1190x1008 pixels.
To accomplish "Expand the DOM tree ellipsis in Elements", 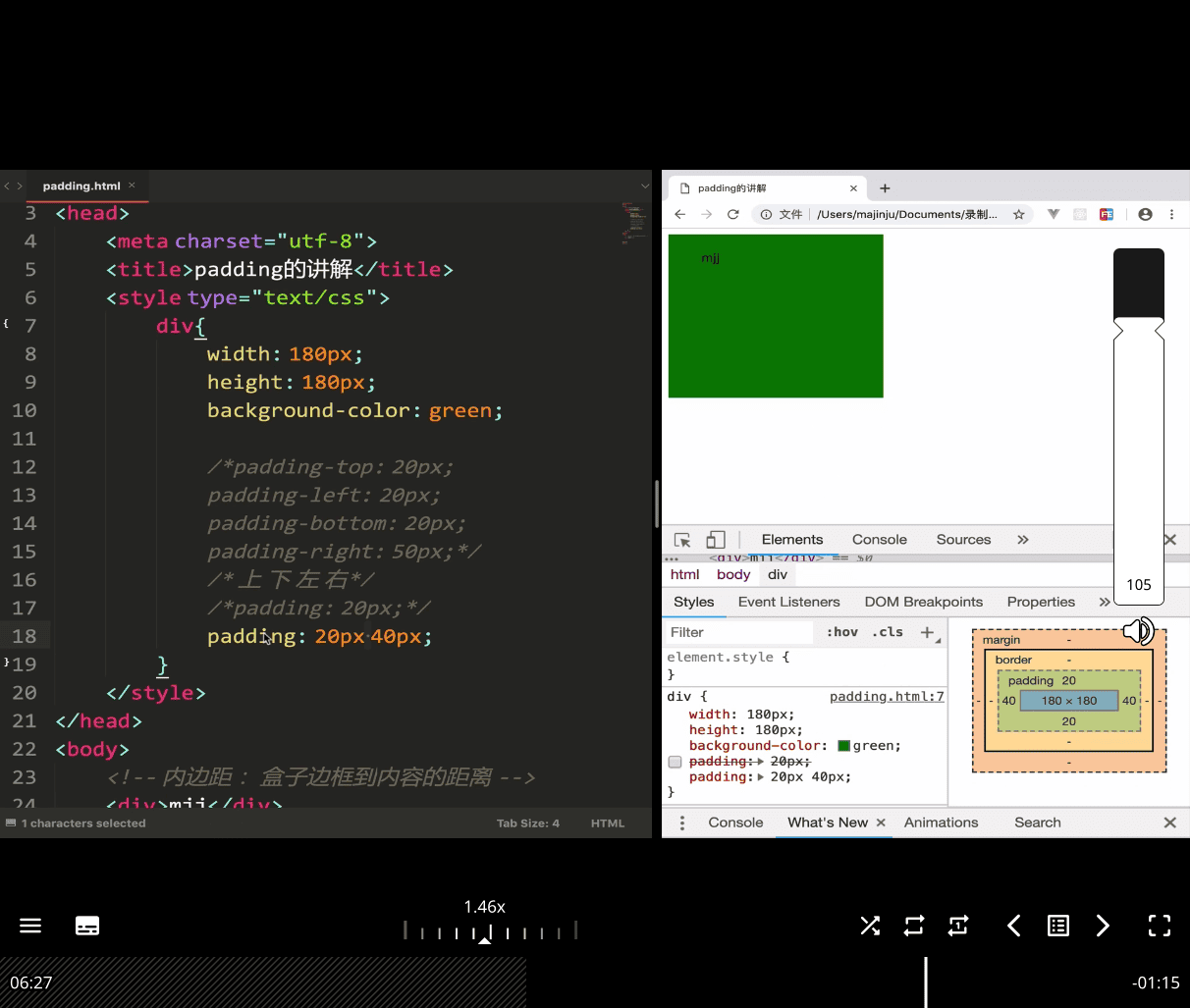I will click(x=672, y=558).
